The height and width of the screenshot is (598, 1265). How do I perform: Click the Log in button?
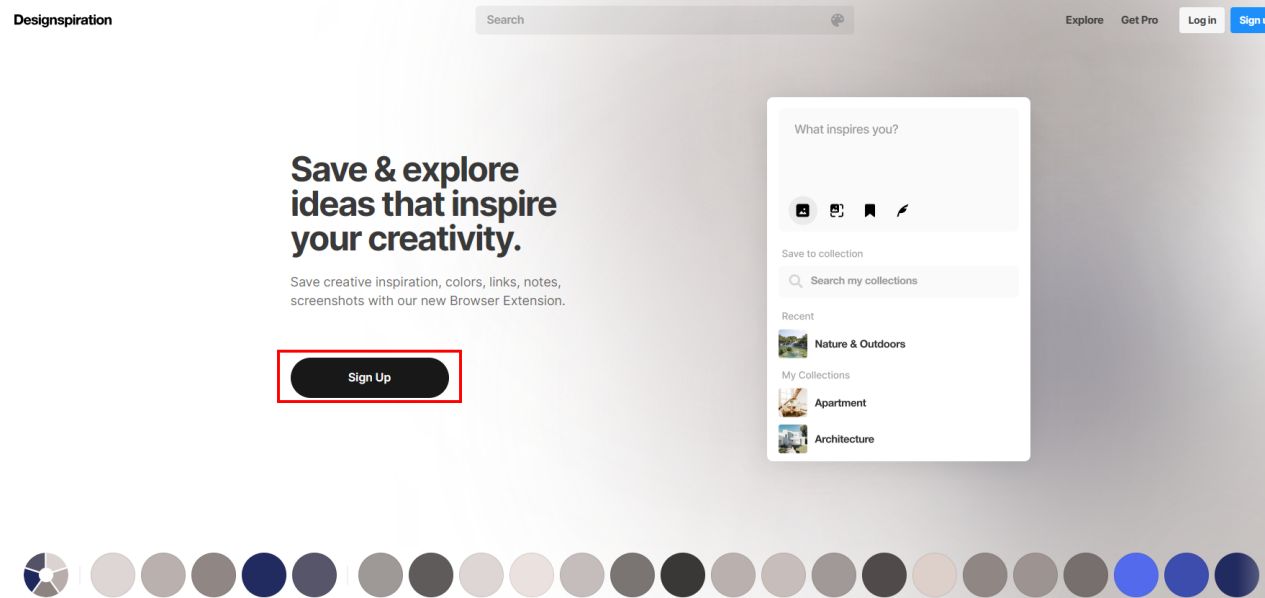(x=1202, y=20)
